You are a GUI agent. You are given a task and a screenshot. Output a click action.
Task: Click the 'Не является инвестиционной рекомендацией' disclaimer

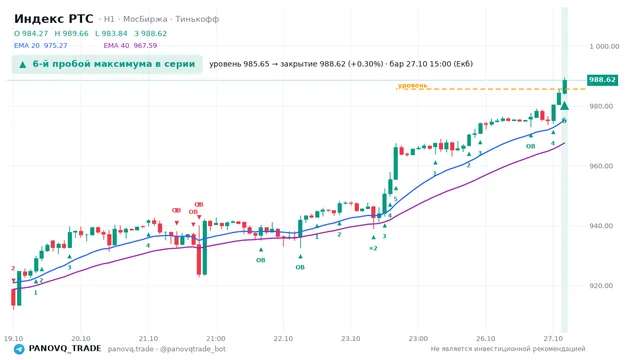[508, 349]
